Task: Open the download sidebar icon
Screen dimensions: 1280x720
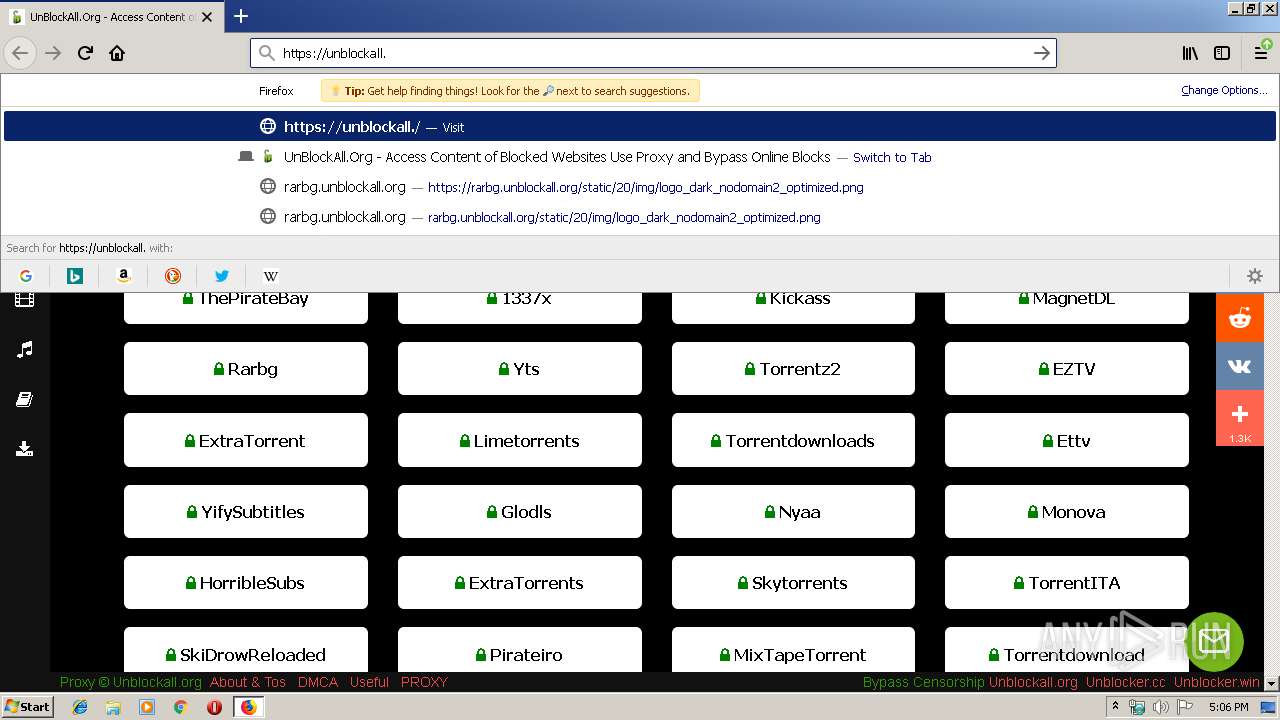Action: (x=25, y=449)
